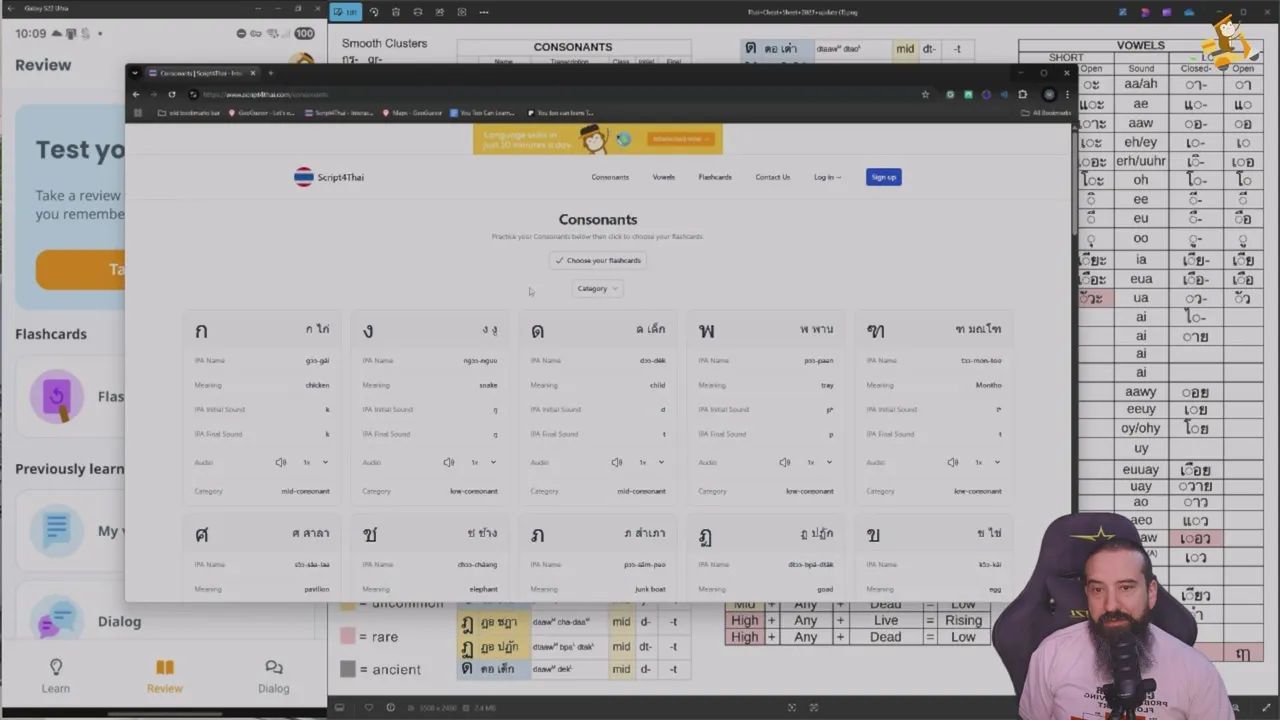The width and height of the screenshot is (1280, 720).
Task: Open the bookmarks apps grid icon
Action: coord(138,113)
